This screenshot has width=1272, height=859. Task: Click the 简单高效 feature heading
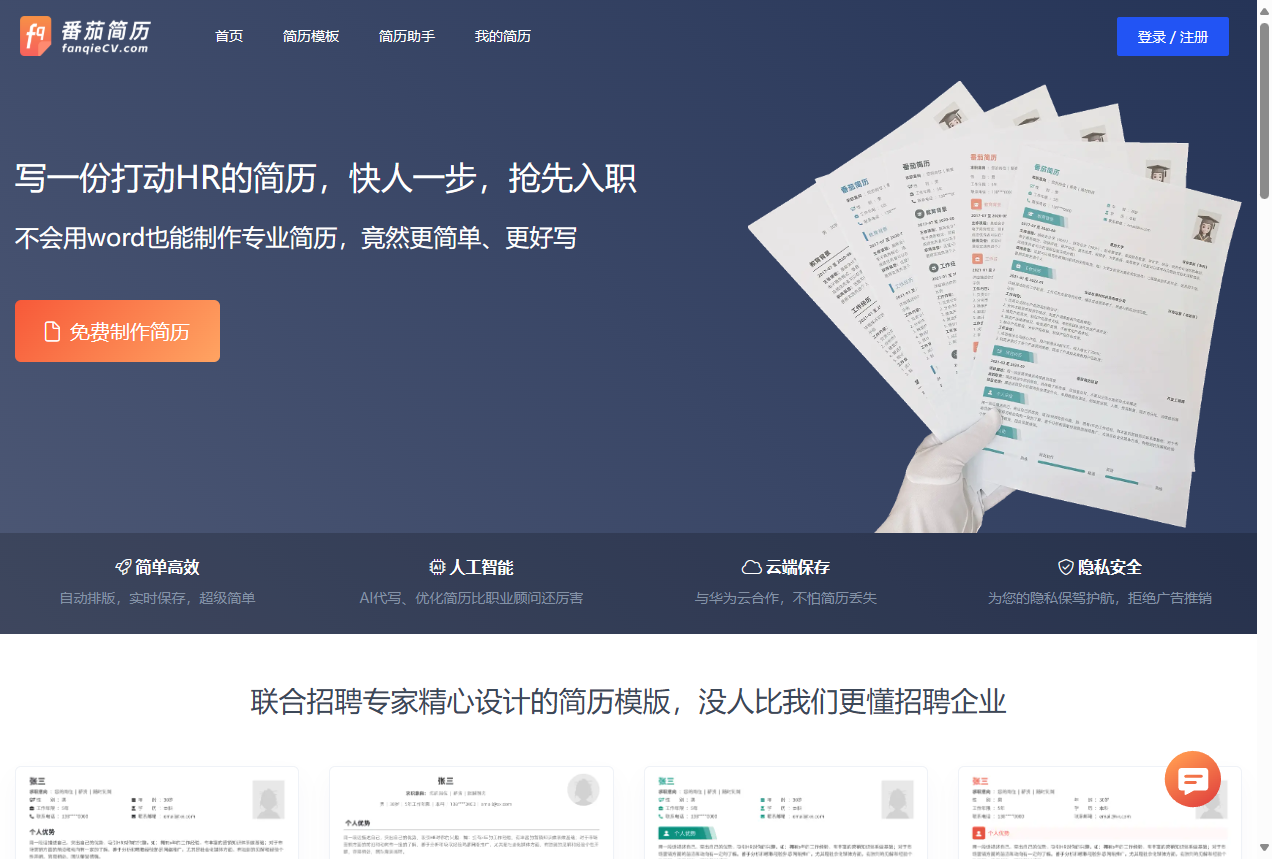point(167,567)
